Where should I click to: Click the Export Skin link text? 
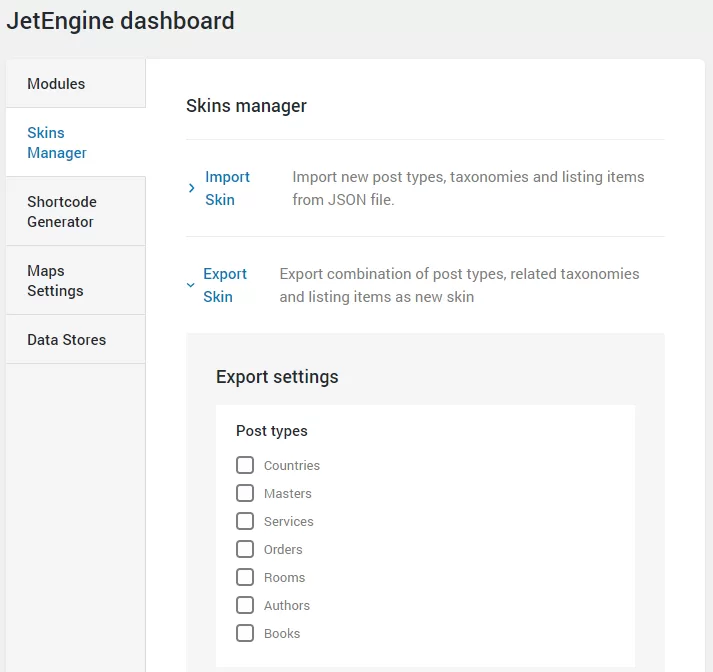click(225, 285)
